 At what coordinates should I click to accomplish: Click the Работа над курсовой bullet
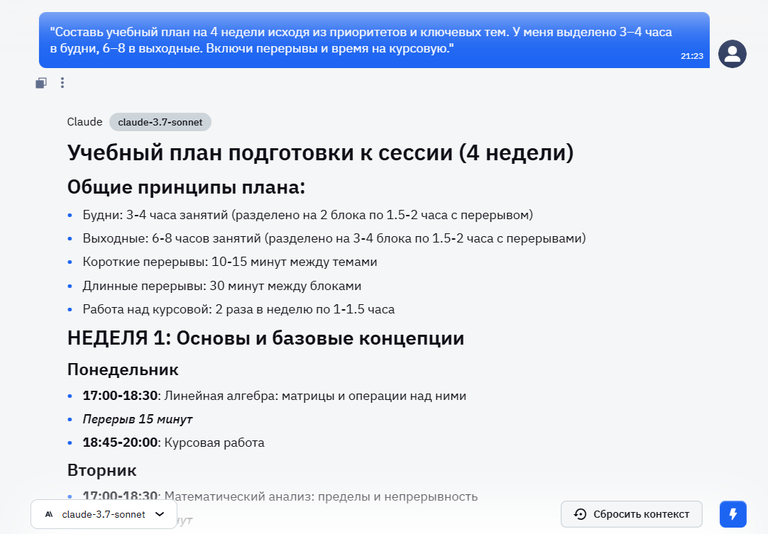(x=239, y=309)
